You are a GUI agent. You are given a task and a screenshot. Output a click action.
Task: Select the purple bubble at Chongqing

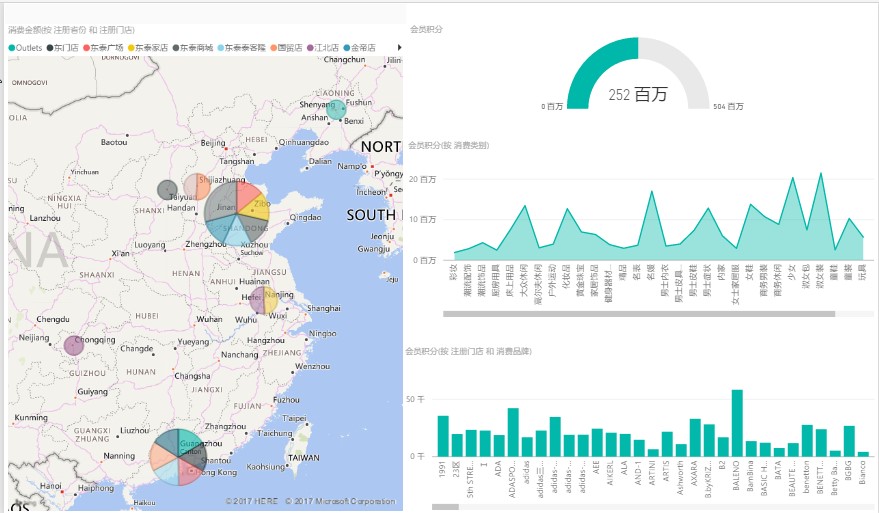73,345
